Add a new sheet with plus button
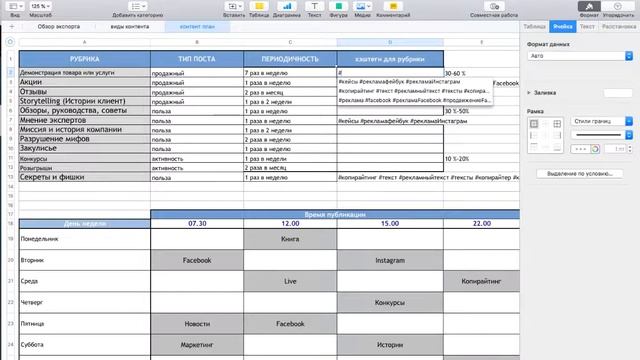Screen dimensions: 640x360 [x=11, y=27]
